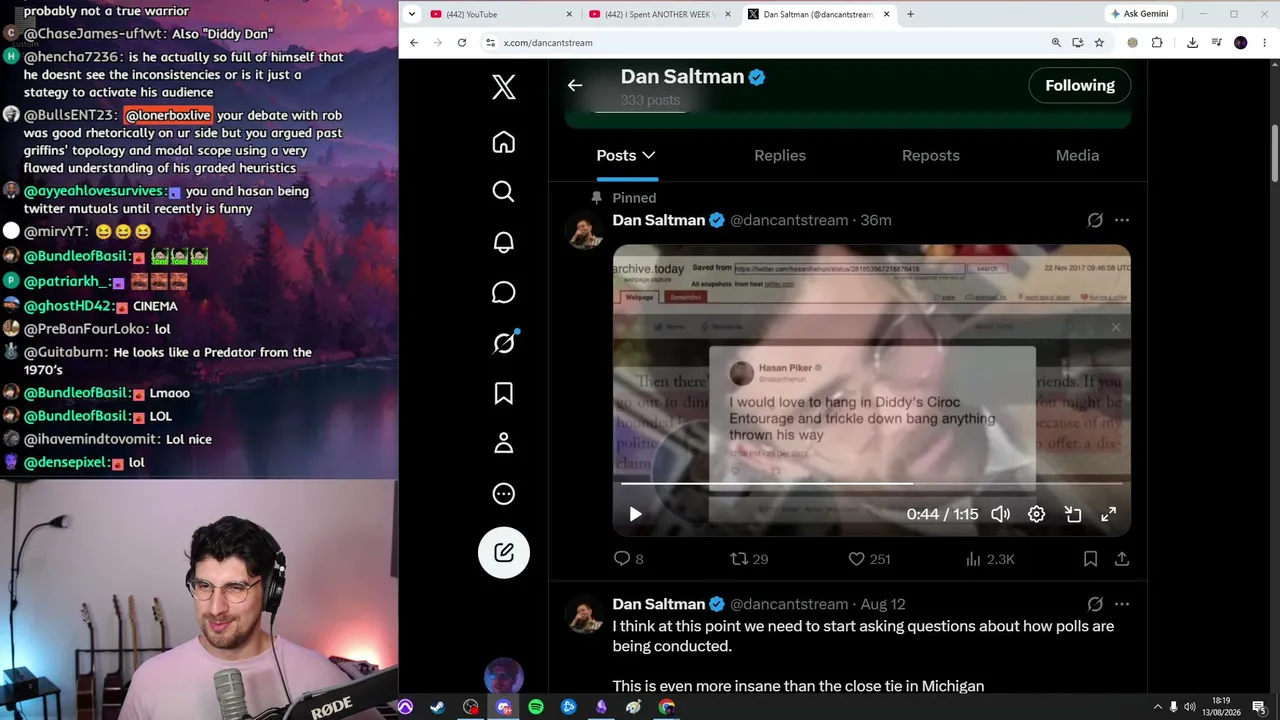1280x720 pixels.
Task: Open the Extensions puzzle menu
Action: [x=1157, y=43]
